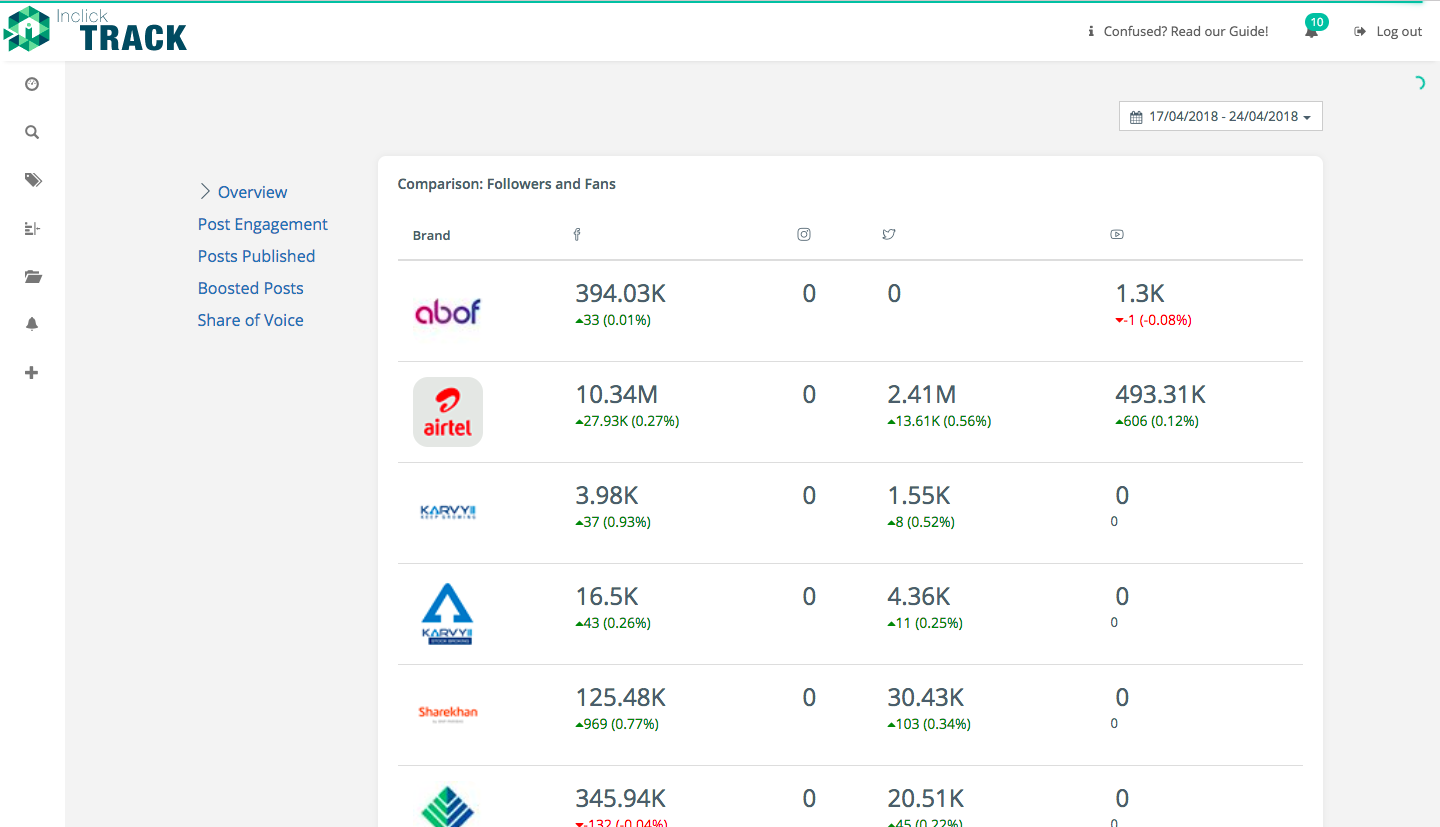Click the Twitter column header icon
This screenshot has width=1440, height=827.
(x=889, y=235)
